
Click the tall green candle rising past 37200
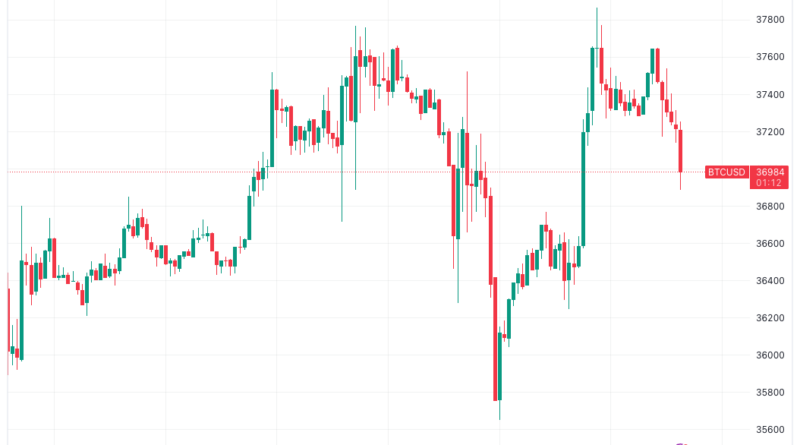[x=583, y=188]
